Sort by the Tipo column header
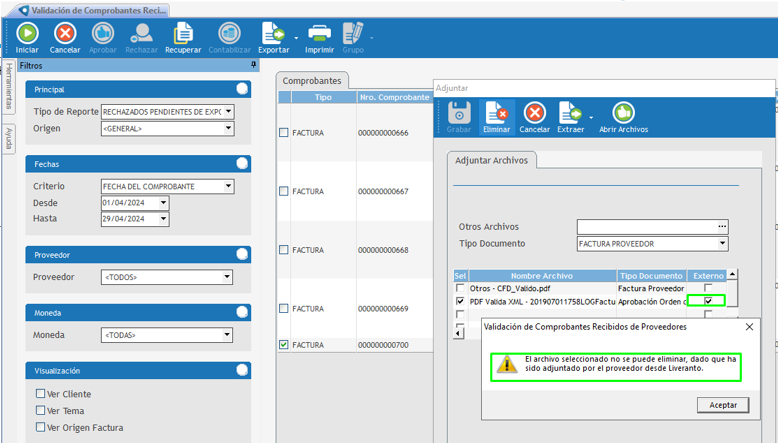Image resolution: width=778 pixels, height=443 pixels. pyautogui.click(x=323, y=97)
